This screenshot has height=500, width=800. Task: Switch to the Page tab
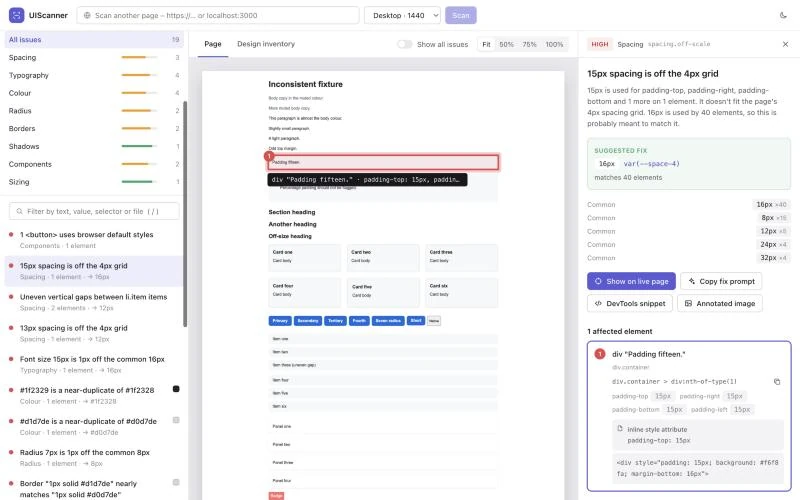point(213,44)
